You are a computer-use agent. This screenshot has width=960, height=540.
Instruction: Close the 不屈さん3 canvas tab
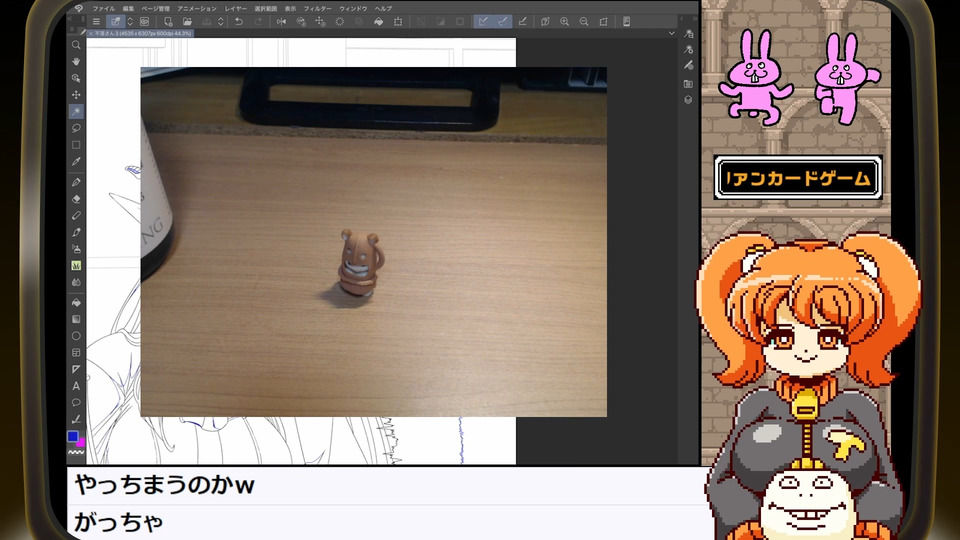tap(91, 33)
